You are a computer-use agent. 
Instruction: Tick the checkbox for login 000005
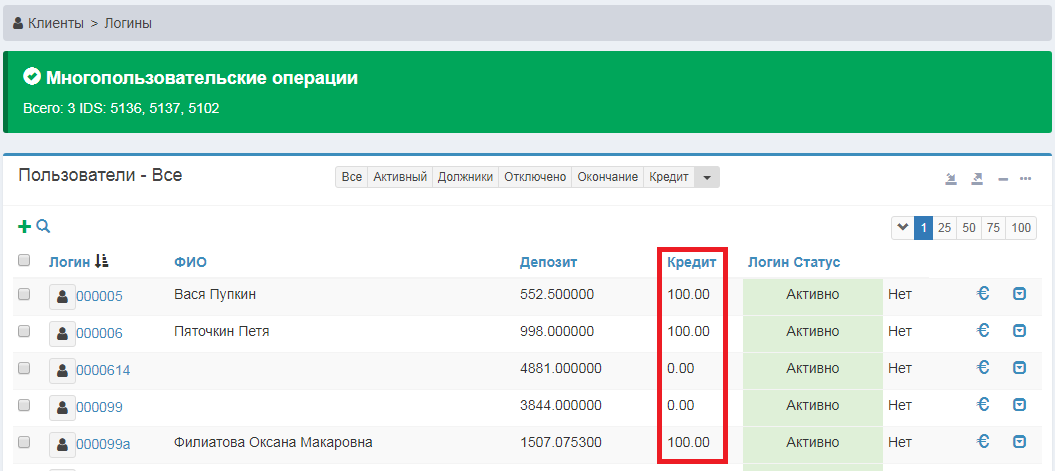click(25, 294)
